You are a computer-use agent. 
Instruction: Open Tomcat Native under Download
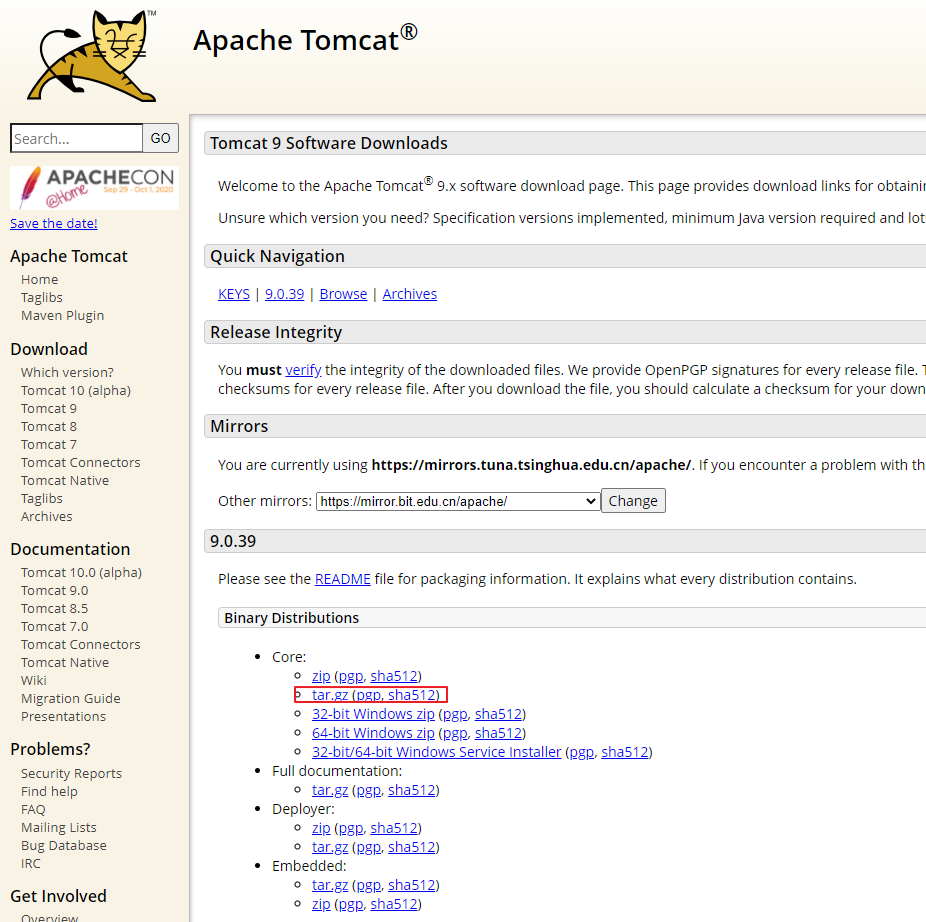pyautogui.click(x=65, y=480)
